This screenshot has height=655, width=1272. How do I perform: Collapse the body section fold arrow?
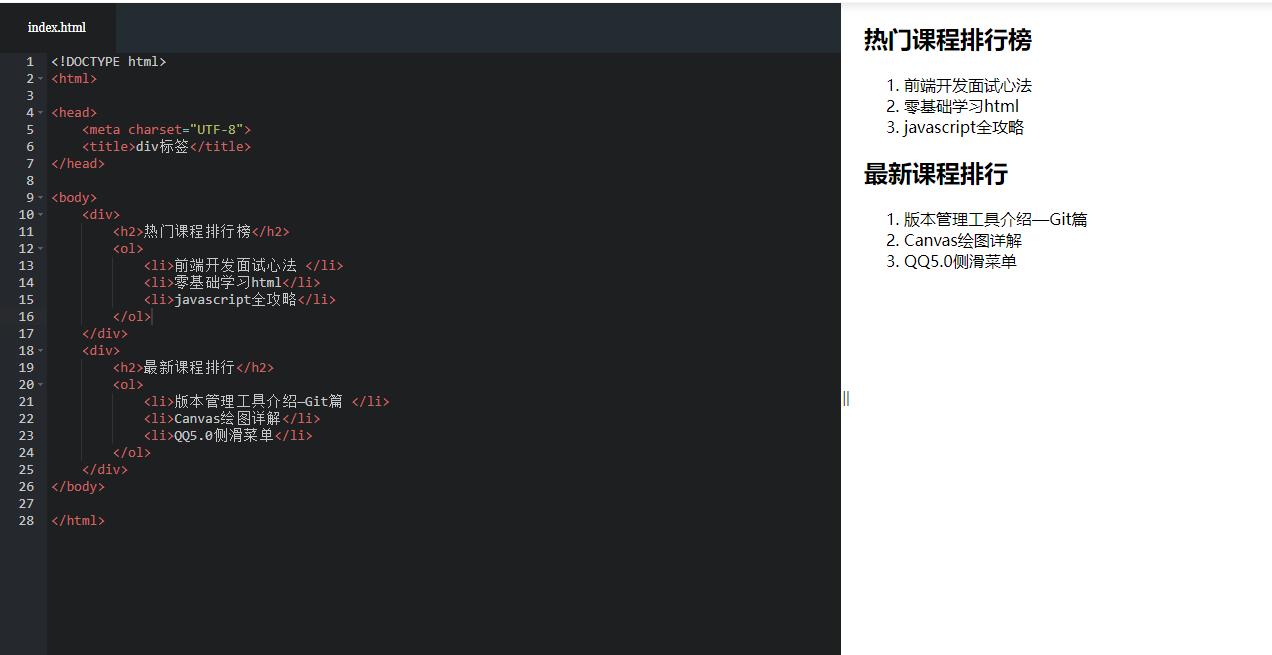(x=41, y=197)
